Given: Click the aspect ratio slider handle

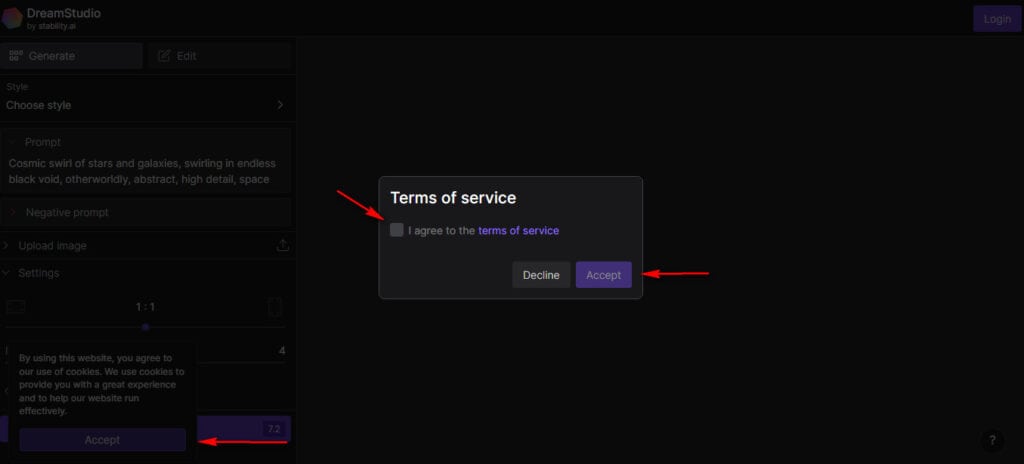Looking at the screenshot, I should click(x=145, y=327).
